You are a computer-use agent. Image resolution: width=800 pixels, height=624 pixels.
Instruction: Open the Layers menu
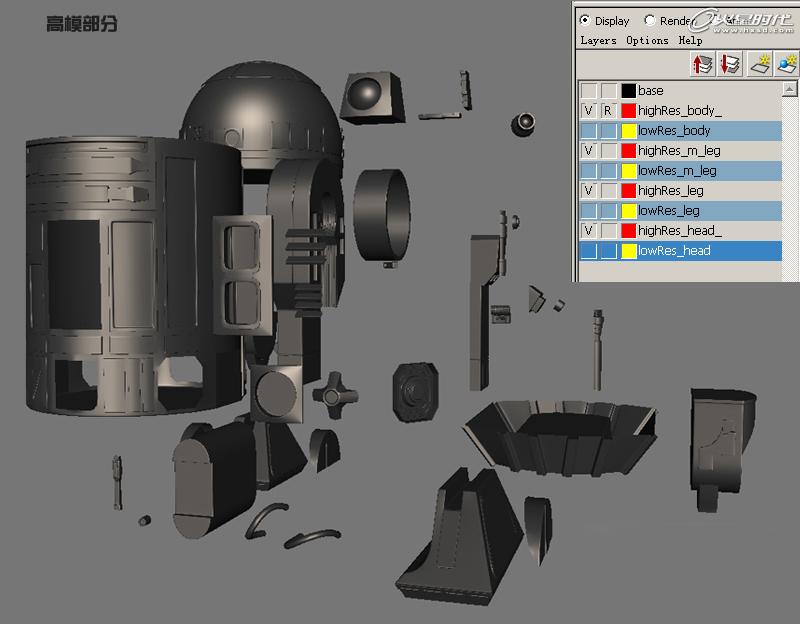598,40
